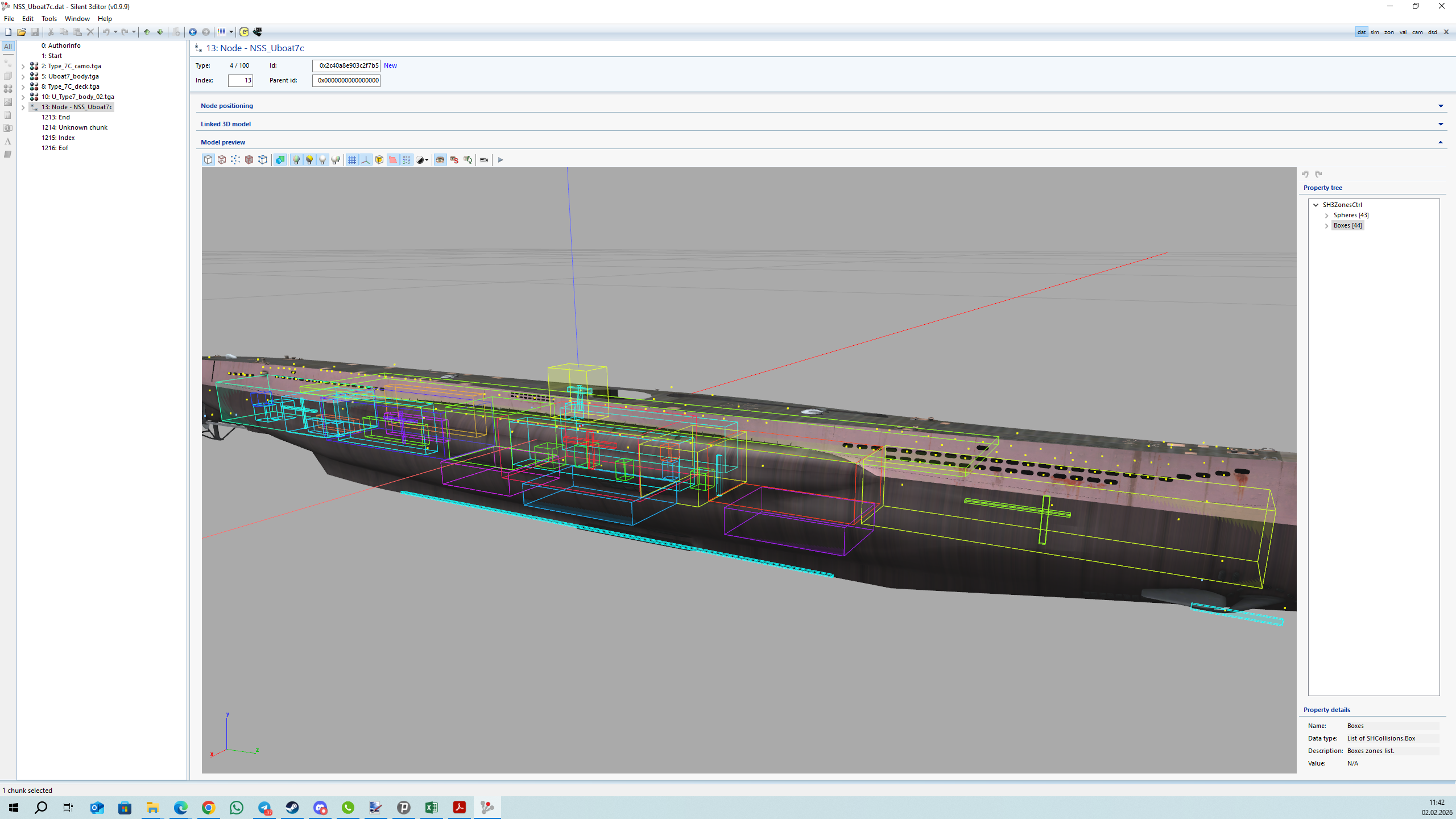Switch to the zon file tab
This screenshot has width=1456, height=819.
[x=1389, y=32]
